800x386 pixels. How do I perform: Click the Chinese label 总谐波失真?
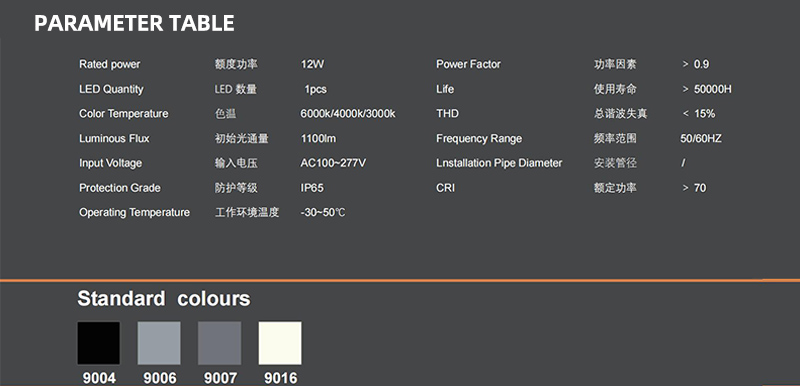point(620,114)
